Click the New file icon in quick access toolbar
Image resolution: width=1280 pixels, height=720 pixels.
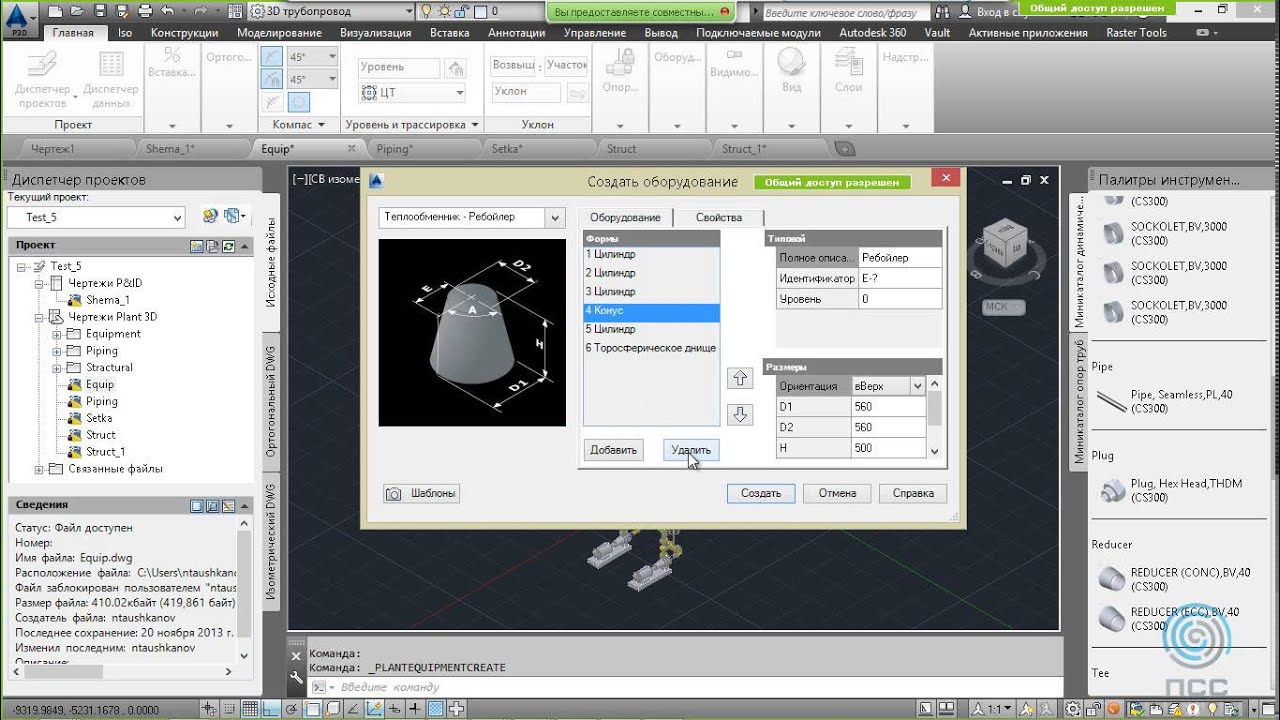54,11
